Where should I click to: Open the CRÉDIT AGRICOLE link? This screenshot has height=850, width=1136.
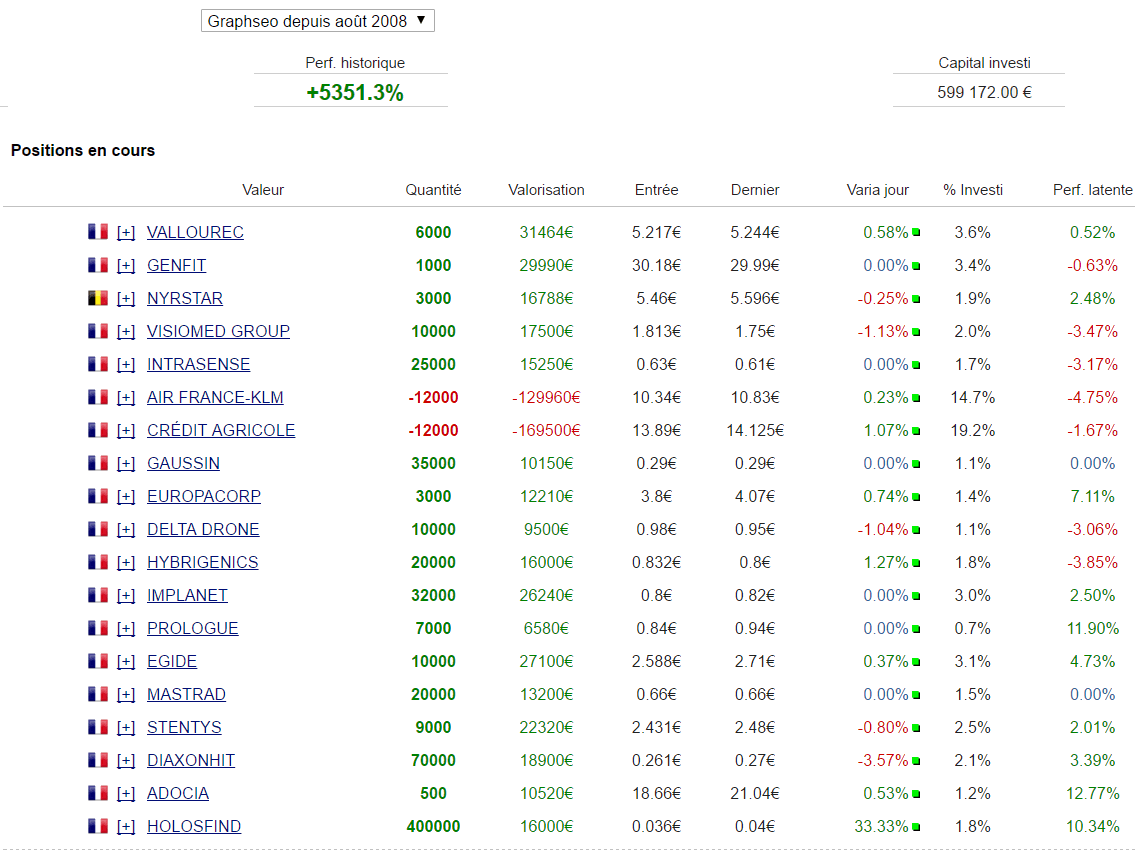pos(221,430)
